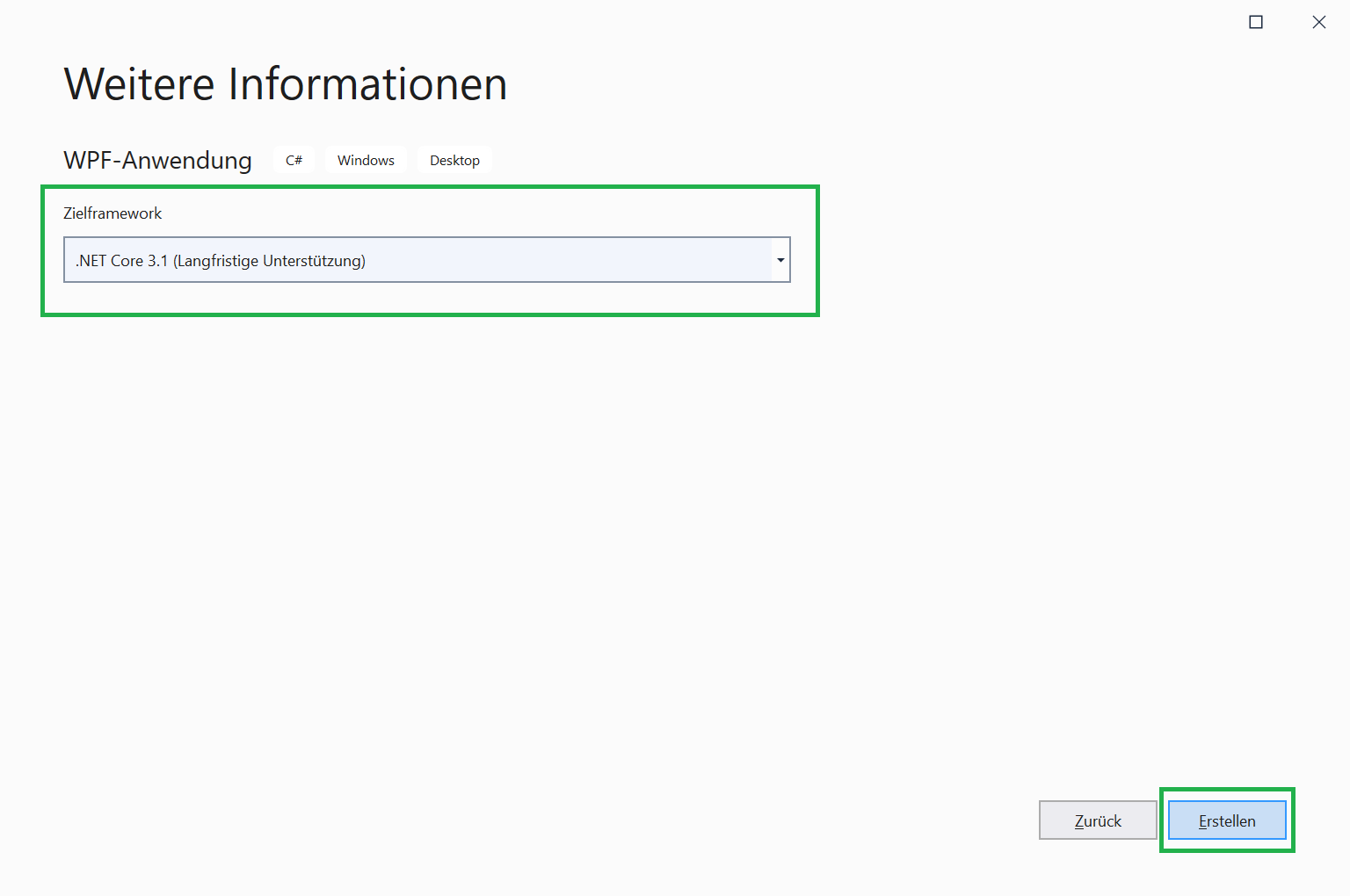
Task: Close the Weitere Informationen dialog
Action: (1318, 22)
